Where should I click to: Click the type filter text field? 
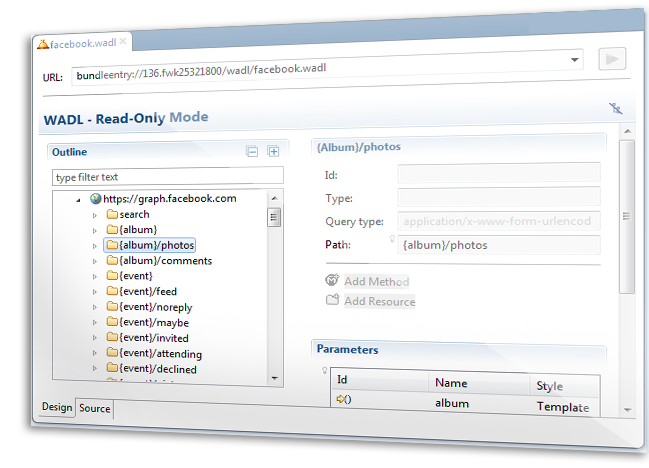pyautogui.click(x=167, y=177)
